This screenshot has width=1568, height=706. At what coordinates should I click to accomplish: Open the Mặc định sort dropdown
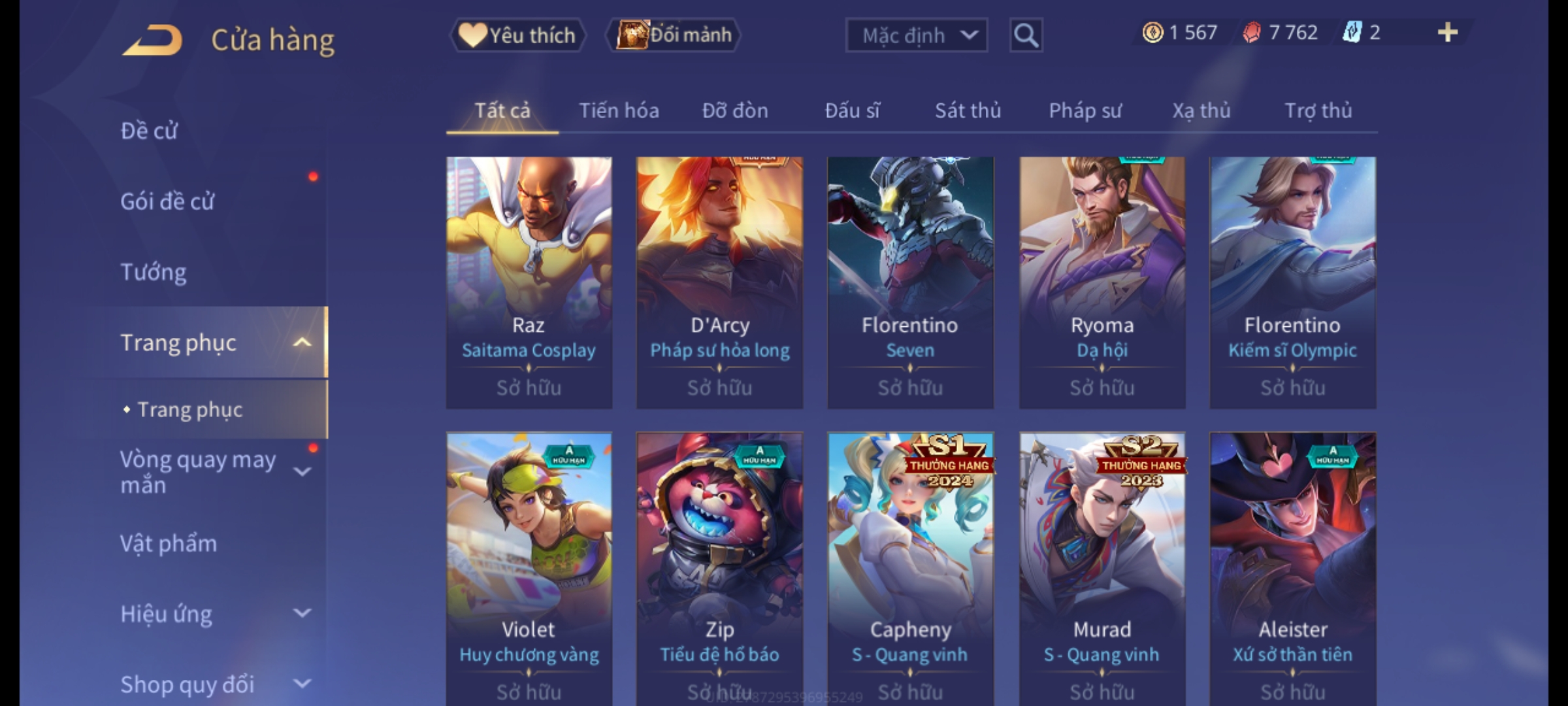916,35
